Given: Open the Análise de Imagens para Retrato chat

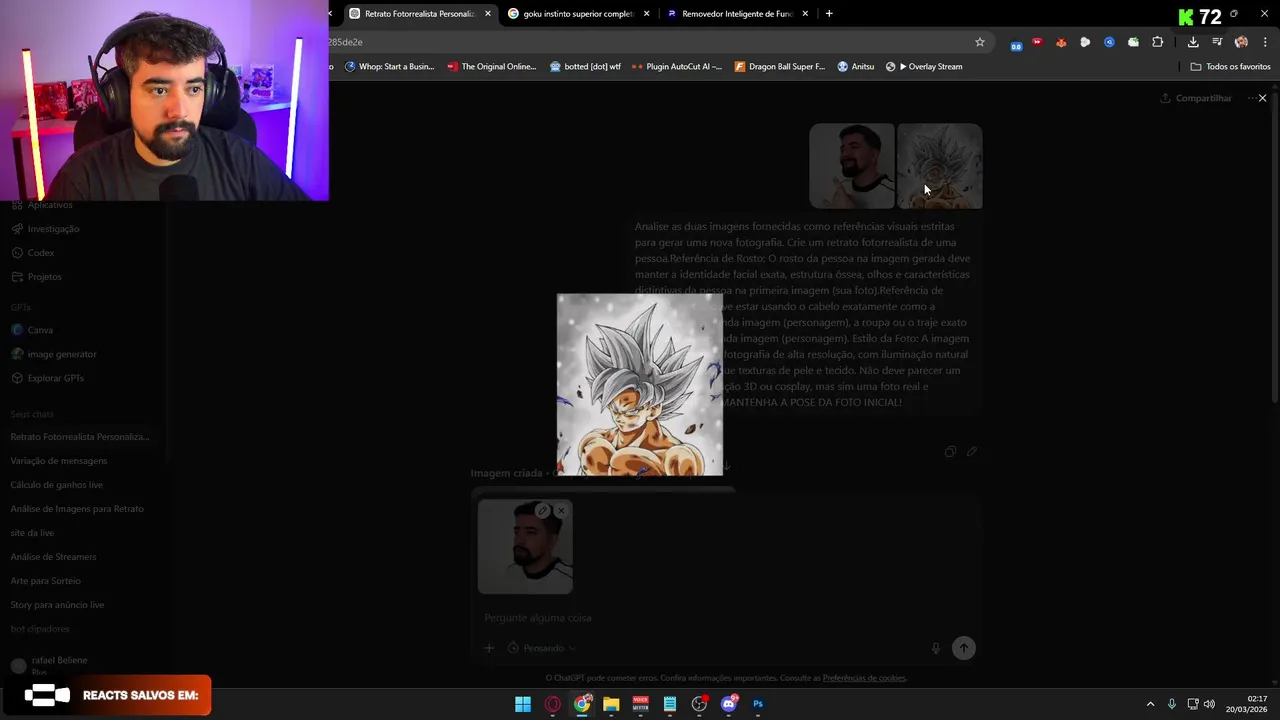Looking at the screenshot, I should pyautogui.click(x=77, y=509).
